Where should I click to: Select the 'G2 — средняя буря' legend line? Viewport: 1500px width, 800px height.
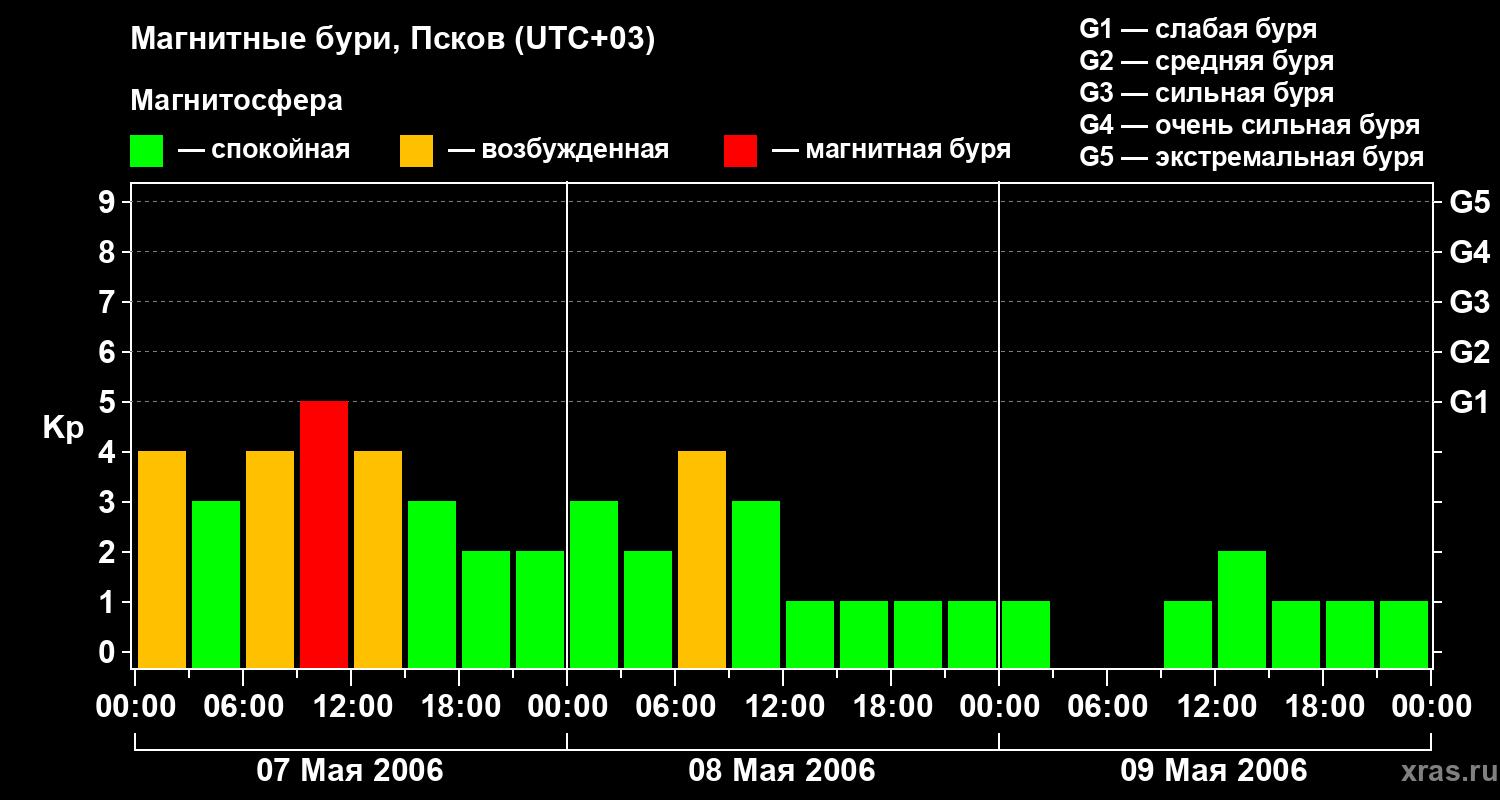1206,60
